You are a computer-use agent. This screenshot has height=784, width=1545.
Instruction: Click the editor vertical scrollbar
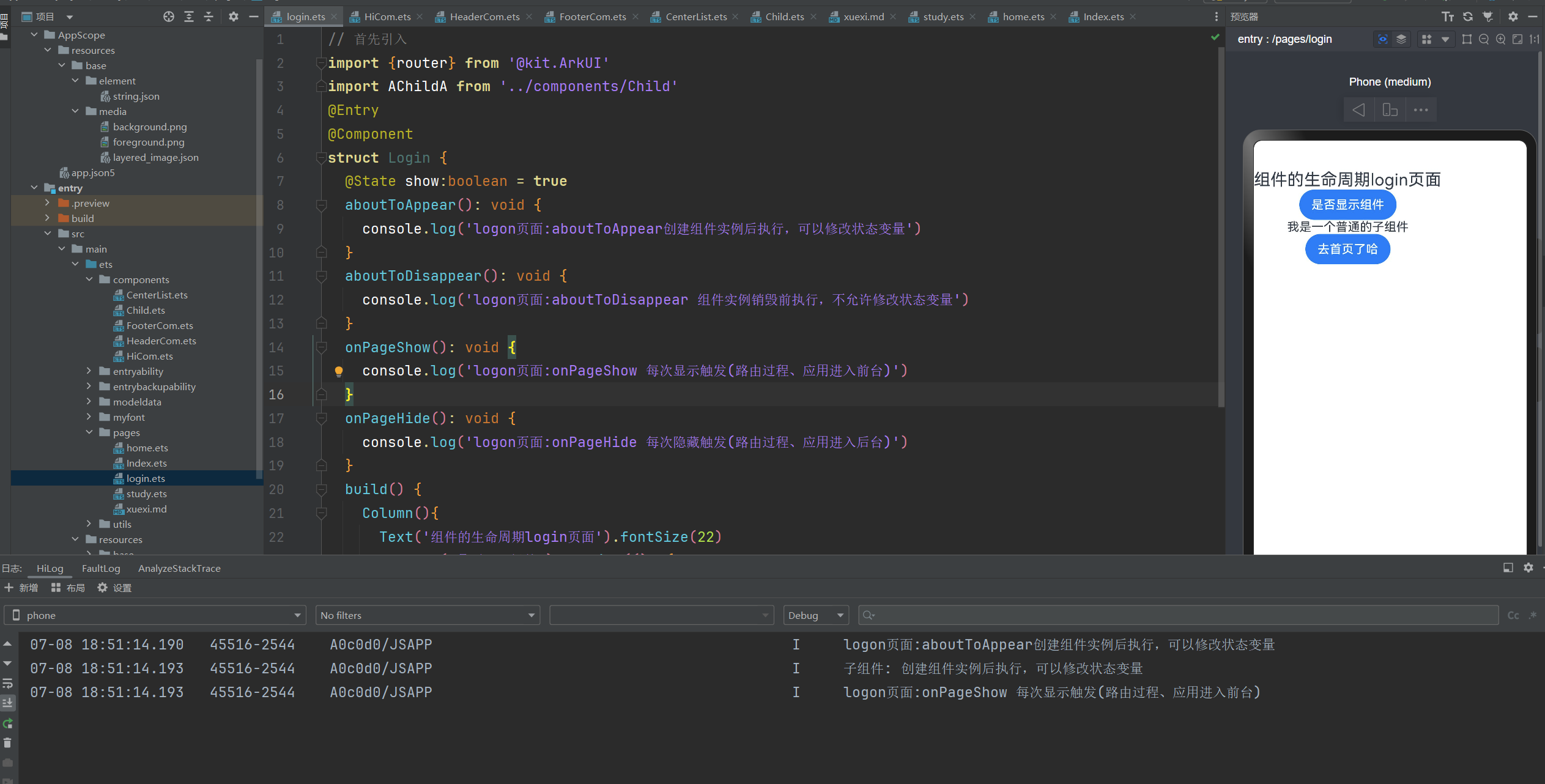[x=1221, y=226]
